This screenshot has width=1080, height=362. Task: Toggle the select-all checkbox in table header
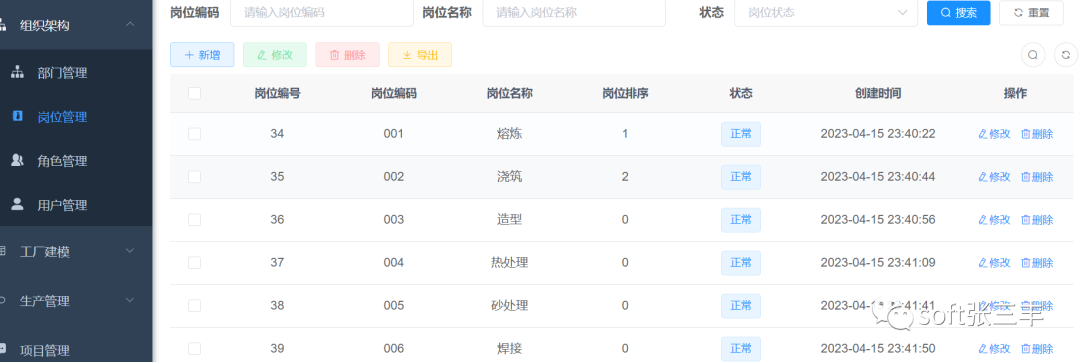pyautogui.click(x=194, y=93)
